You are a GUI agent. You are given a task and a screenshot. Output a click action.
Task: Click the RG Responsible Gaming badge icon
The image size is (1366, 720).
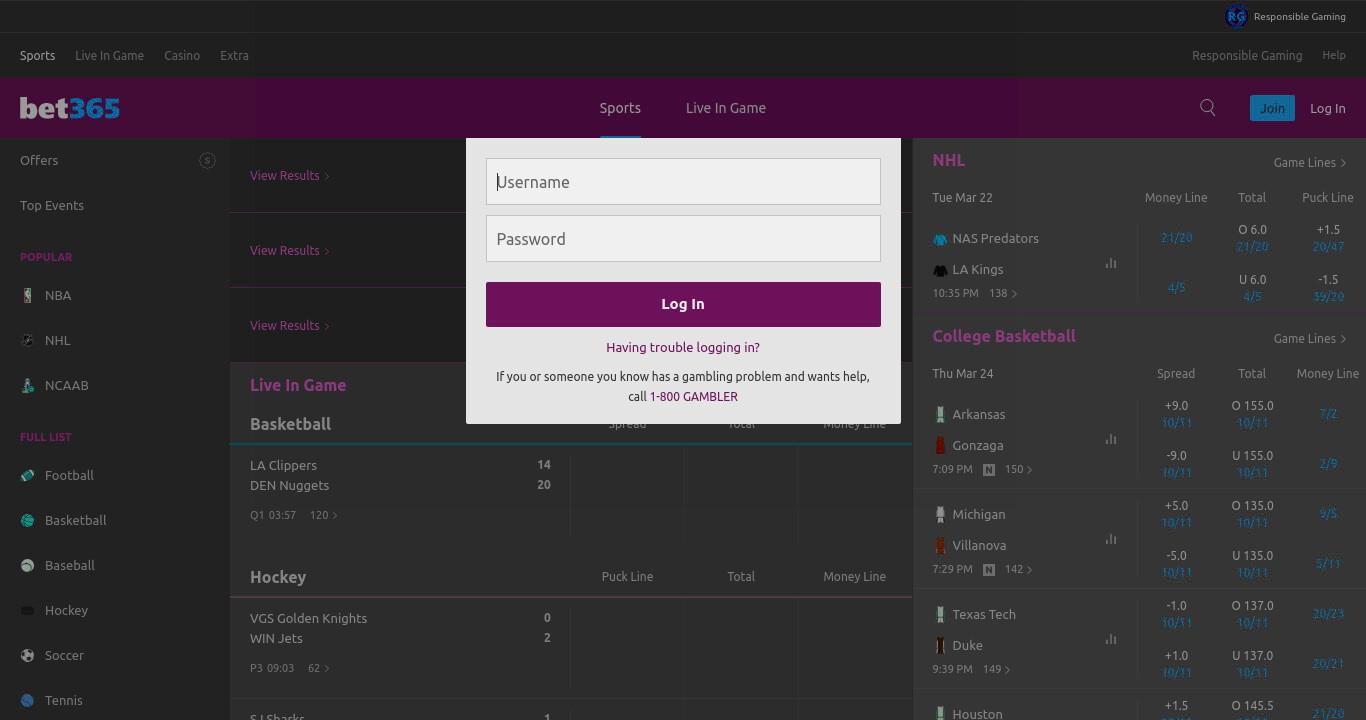pos(1236,16)
